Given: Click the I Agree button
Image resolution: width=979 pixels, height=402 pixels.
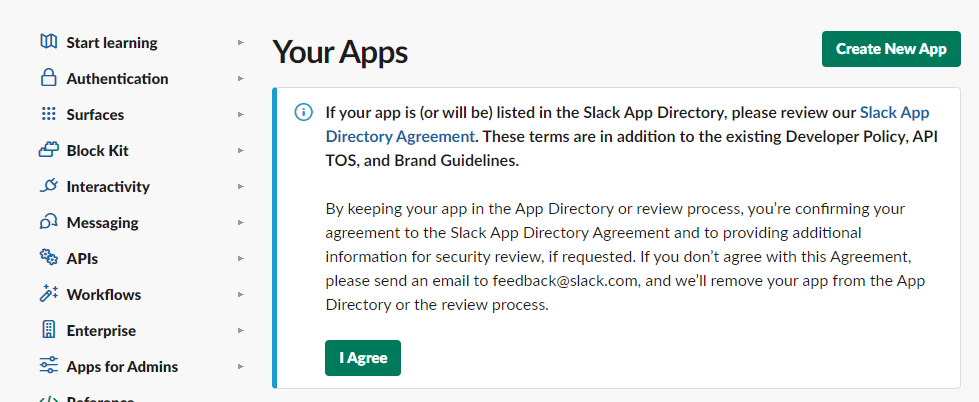Looking at the screenshot, I should click(x=363, y=358).
